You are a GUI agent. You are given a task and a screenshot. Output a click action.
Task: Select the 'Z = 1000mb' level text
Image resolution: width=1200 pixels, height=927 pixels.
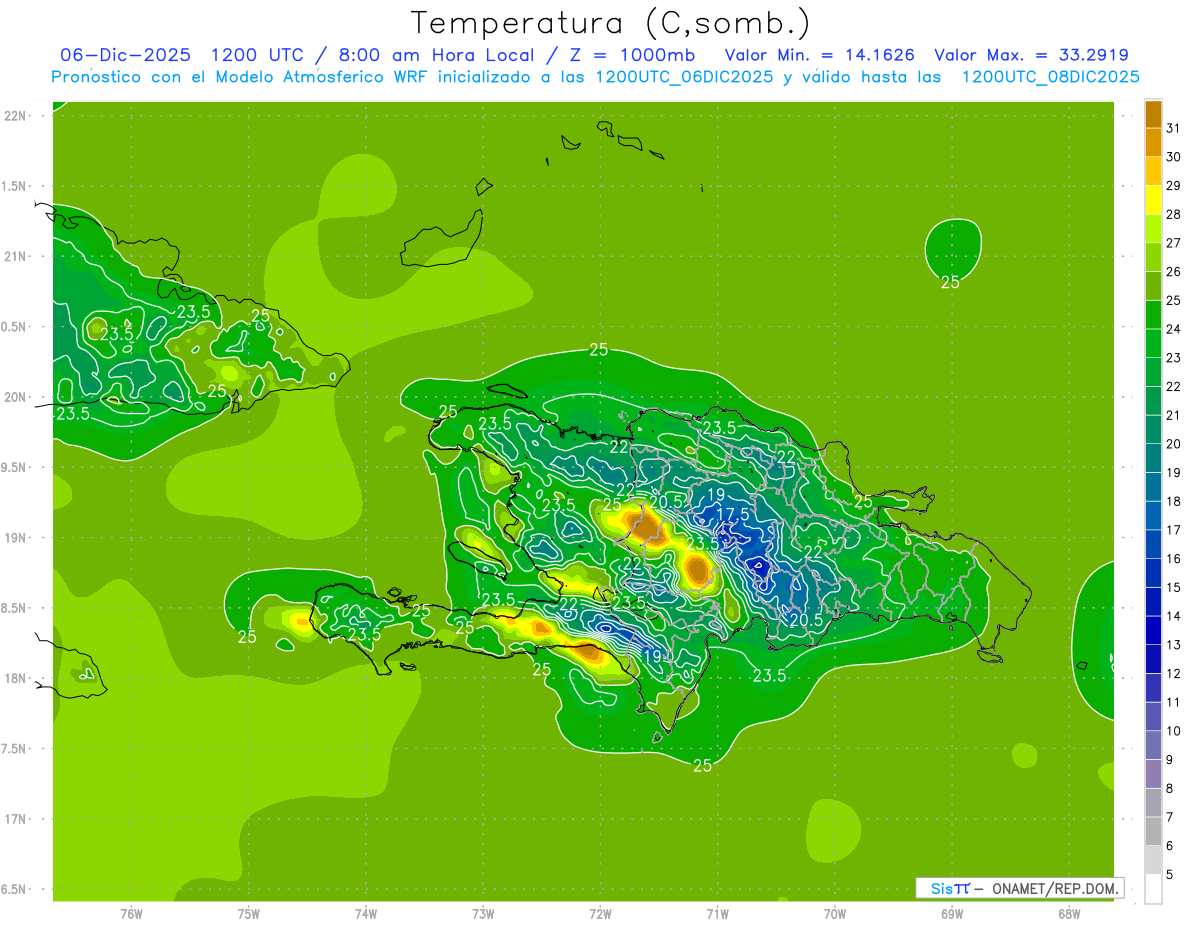(631, 55)
